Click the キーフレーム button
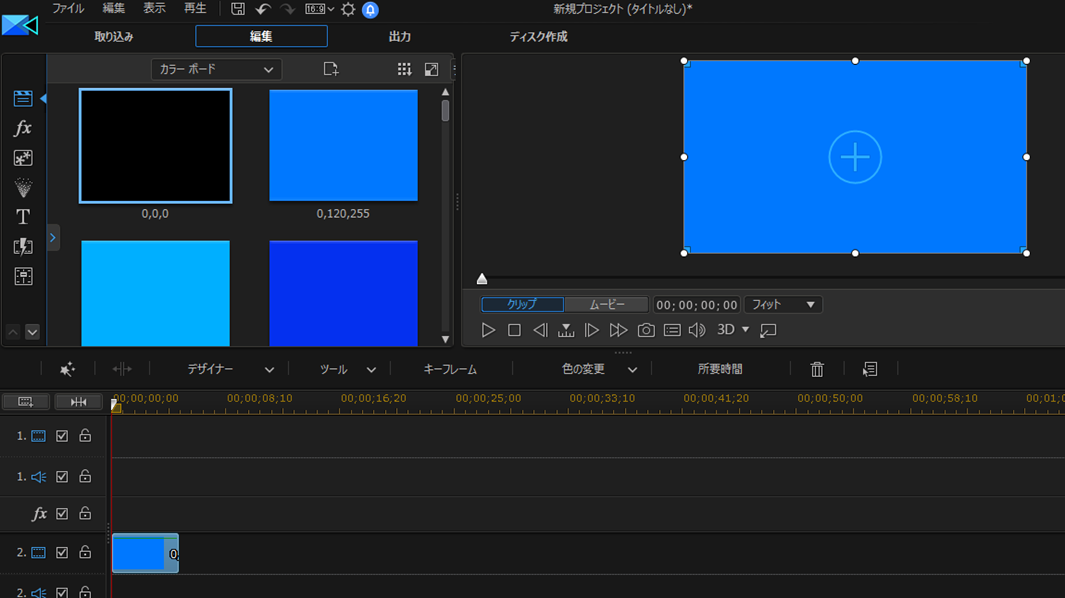 [x=450, y=369]
